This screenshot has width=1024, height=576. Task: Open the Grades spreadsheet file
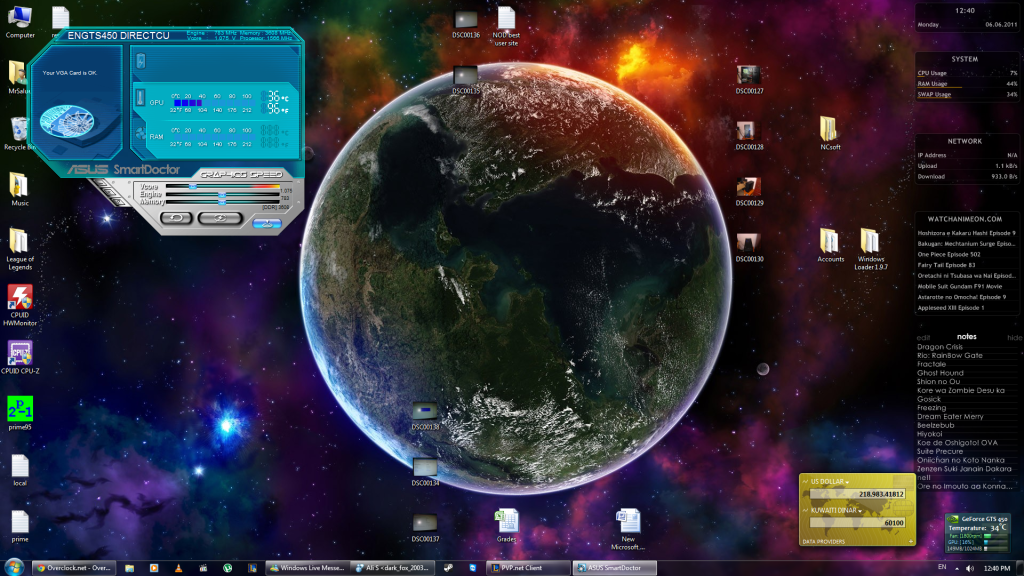point(506,526)
